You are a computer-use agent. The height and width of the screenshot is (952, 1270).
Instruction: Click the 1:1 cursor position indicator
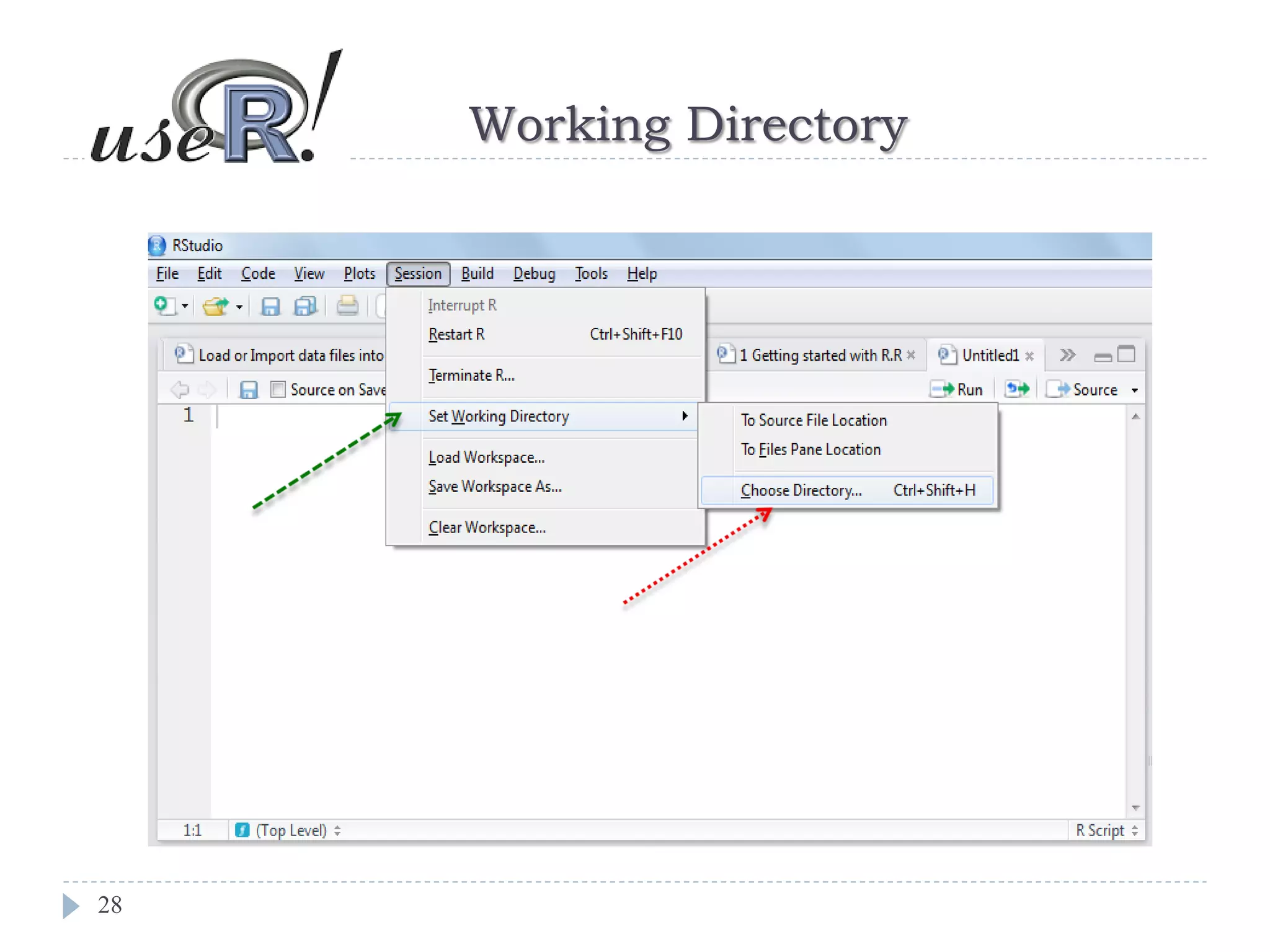click(x=192, y=830)
